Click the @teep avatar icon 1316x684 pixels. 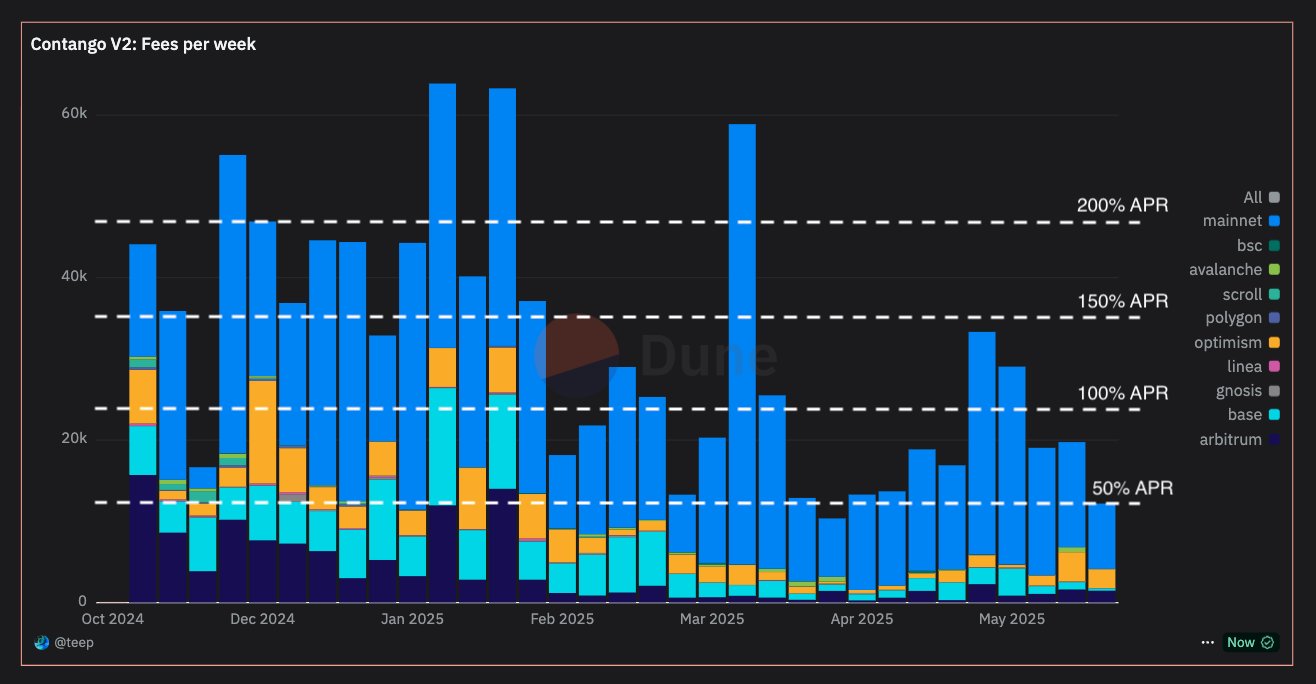click(41, 643)
